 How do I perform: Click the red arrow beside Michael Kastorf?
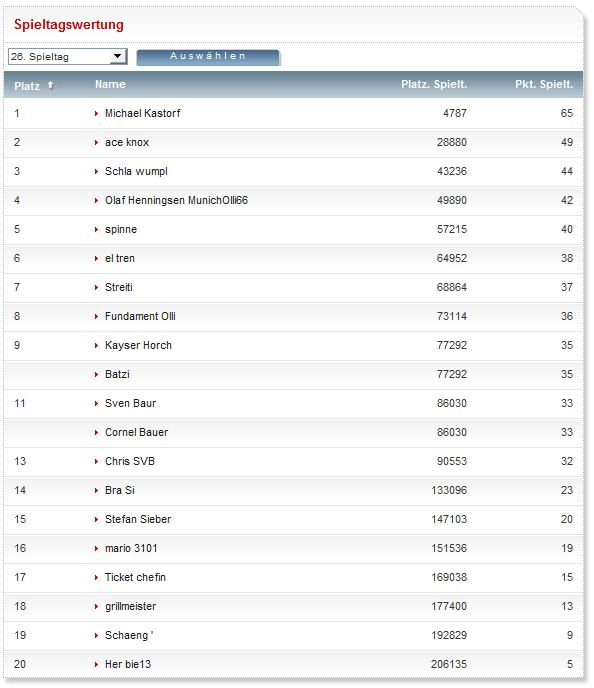tap(97, 114)
